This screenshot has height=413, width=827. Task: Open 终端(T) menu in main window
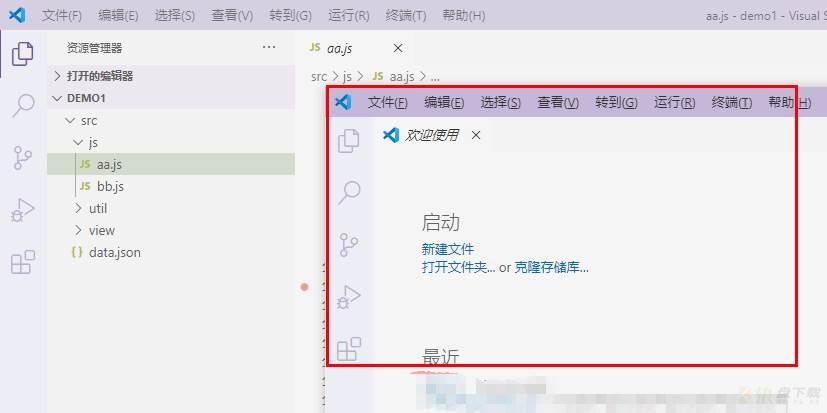click(406, 16)
